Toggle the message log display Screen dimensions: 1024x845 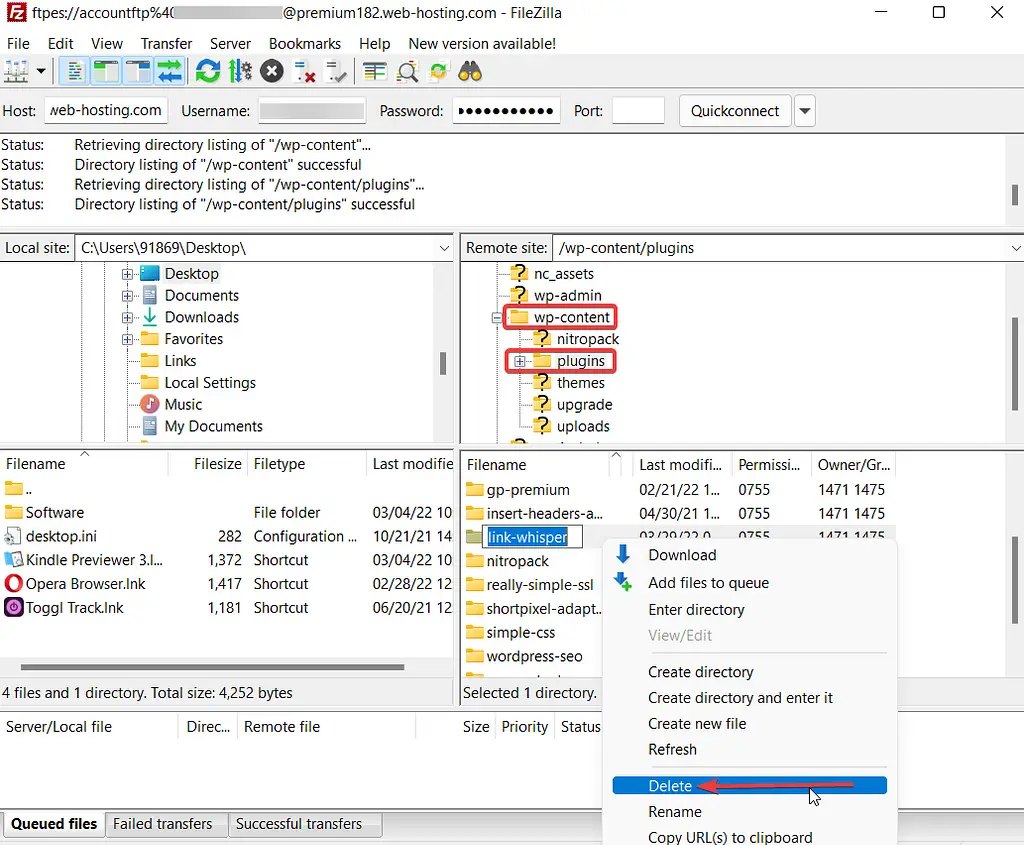point(73,71)
